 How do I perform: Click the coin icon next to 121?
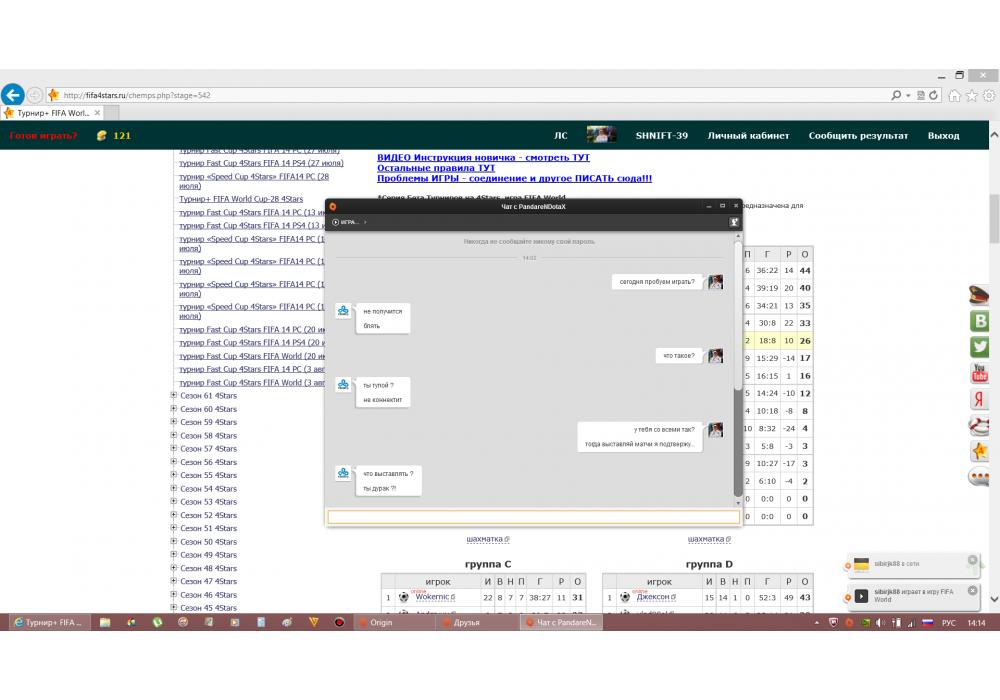click(x=101, y=135)
